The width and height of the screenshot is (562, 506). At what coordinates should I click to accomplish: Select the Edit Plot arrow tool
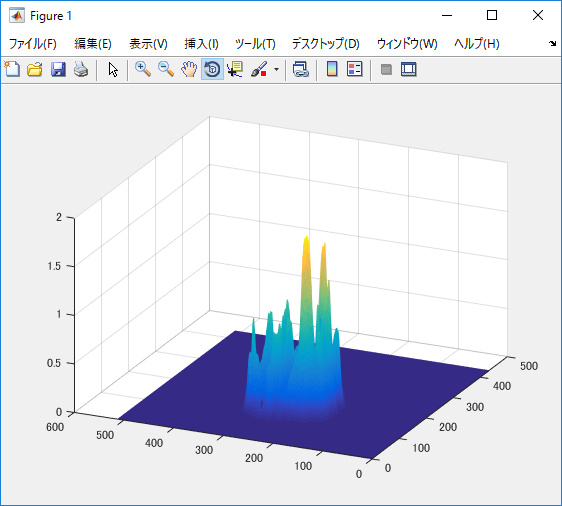[x=113, y=69]
